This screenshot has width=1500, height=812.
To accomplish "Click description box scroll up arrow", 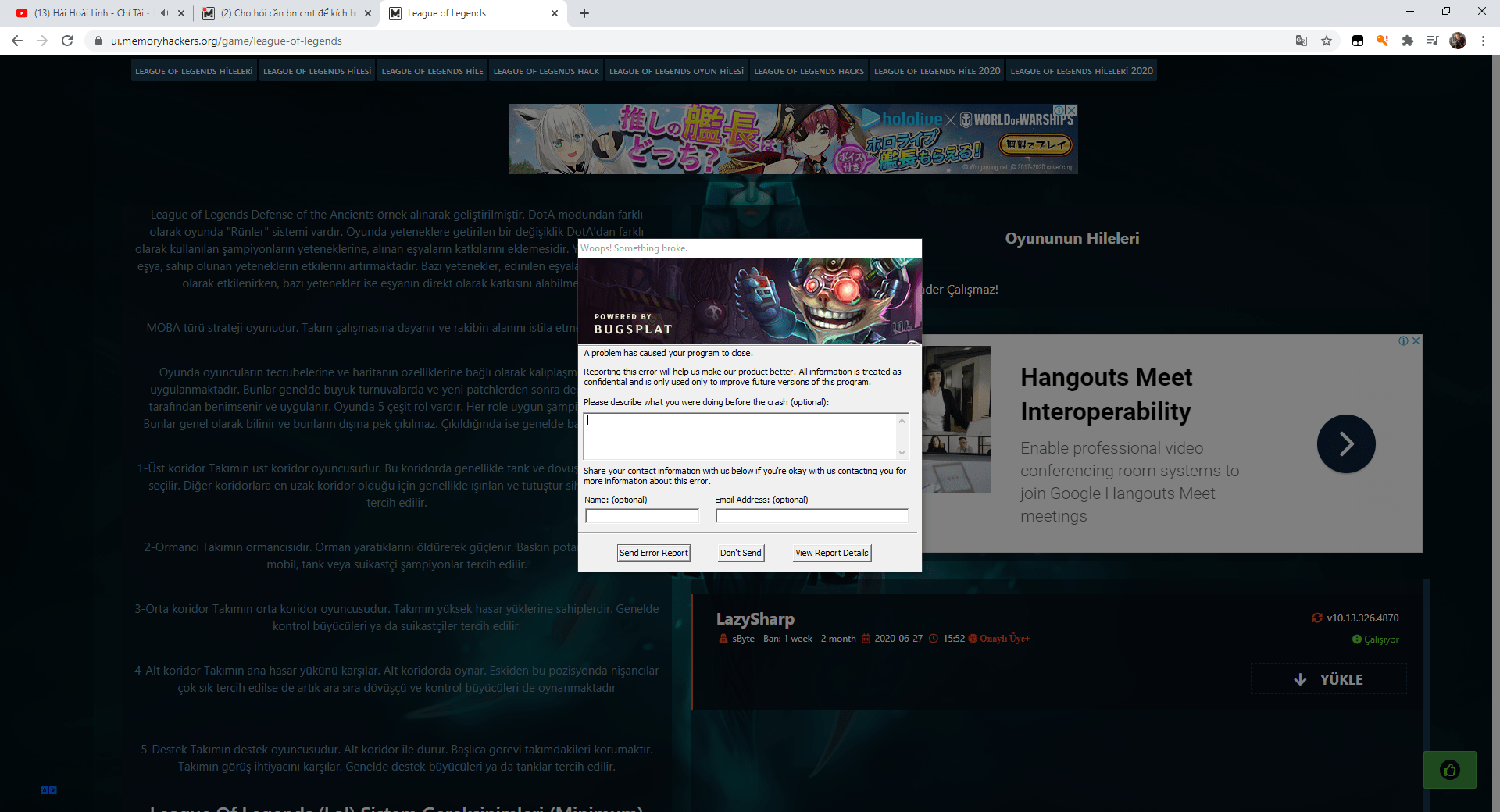I will [902, 421].
